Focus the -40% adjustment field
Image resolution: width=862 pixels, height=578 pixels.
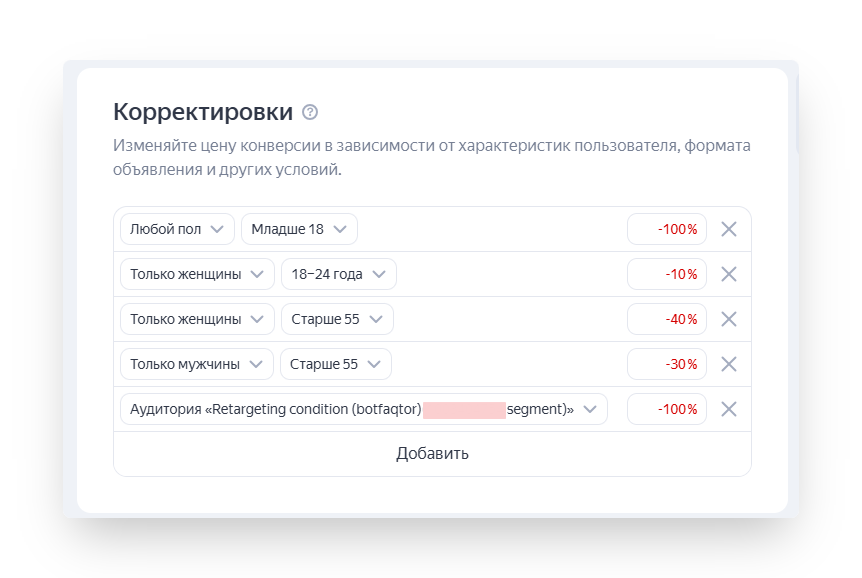point(667,319)
